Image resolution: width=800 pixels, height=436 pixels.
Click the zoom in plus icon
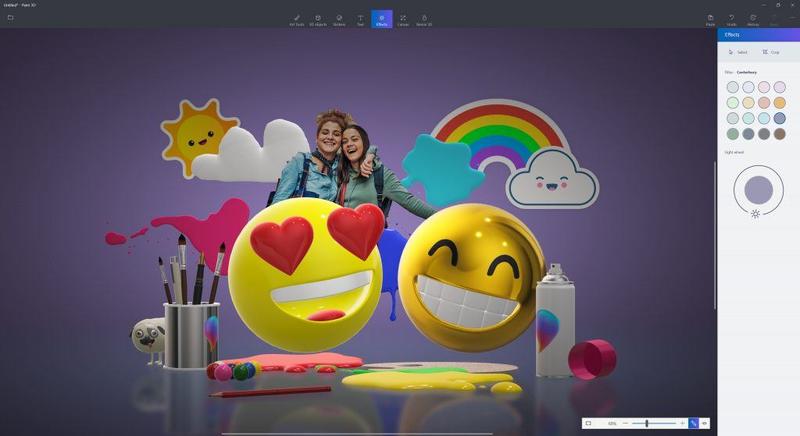tap(682, 423)
